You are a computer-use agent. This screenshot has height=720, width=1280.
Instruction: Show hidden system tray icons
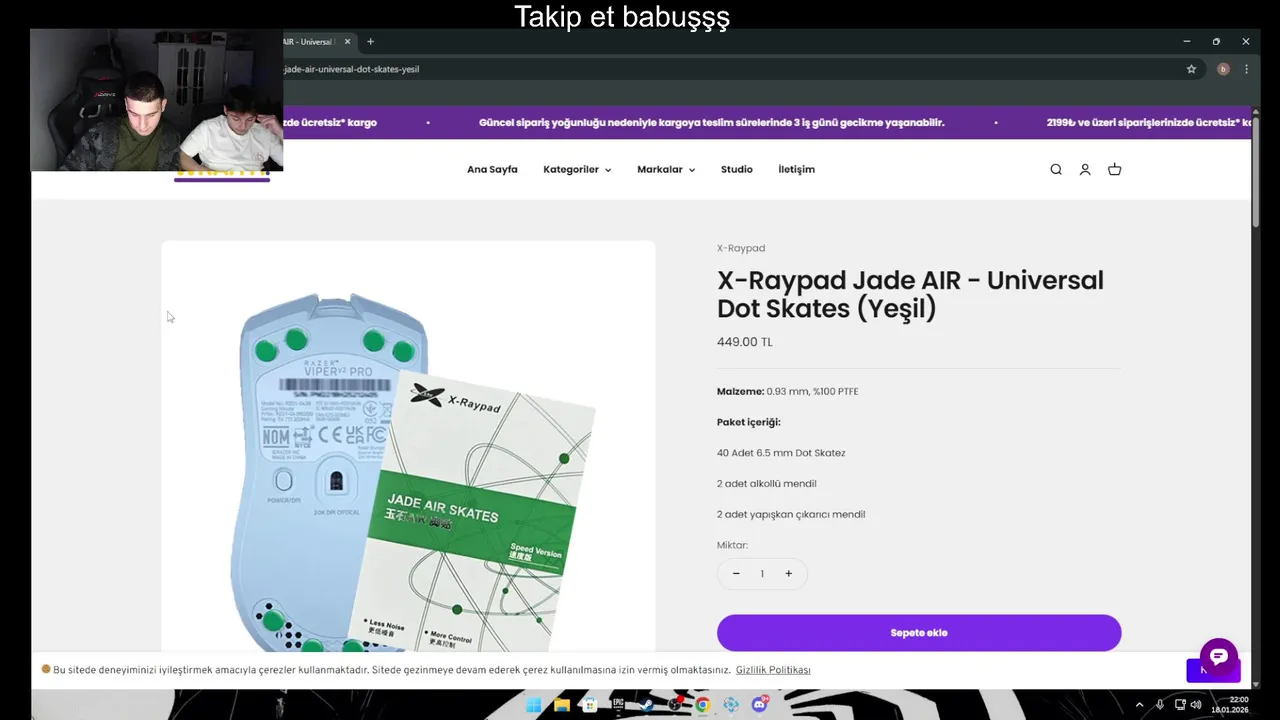1139,705
